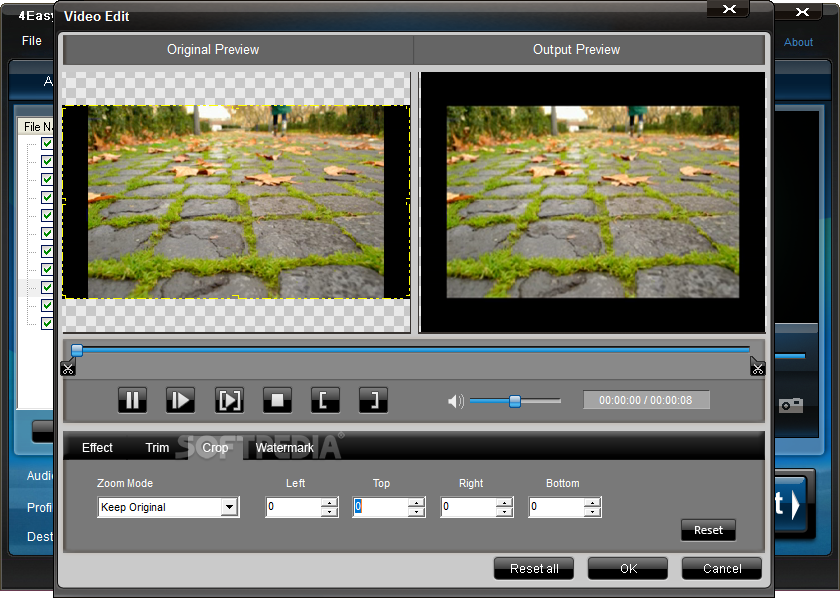
Task: Confirm edits with the OK button
Action: (628, 568)
